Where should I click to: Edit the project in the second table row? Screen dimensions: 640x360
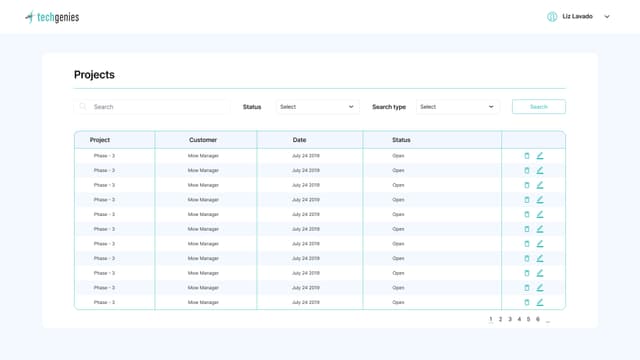[x=540, y=171]
